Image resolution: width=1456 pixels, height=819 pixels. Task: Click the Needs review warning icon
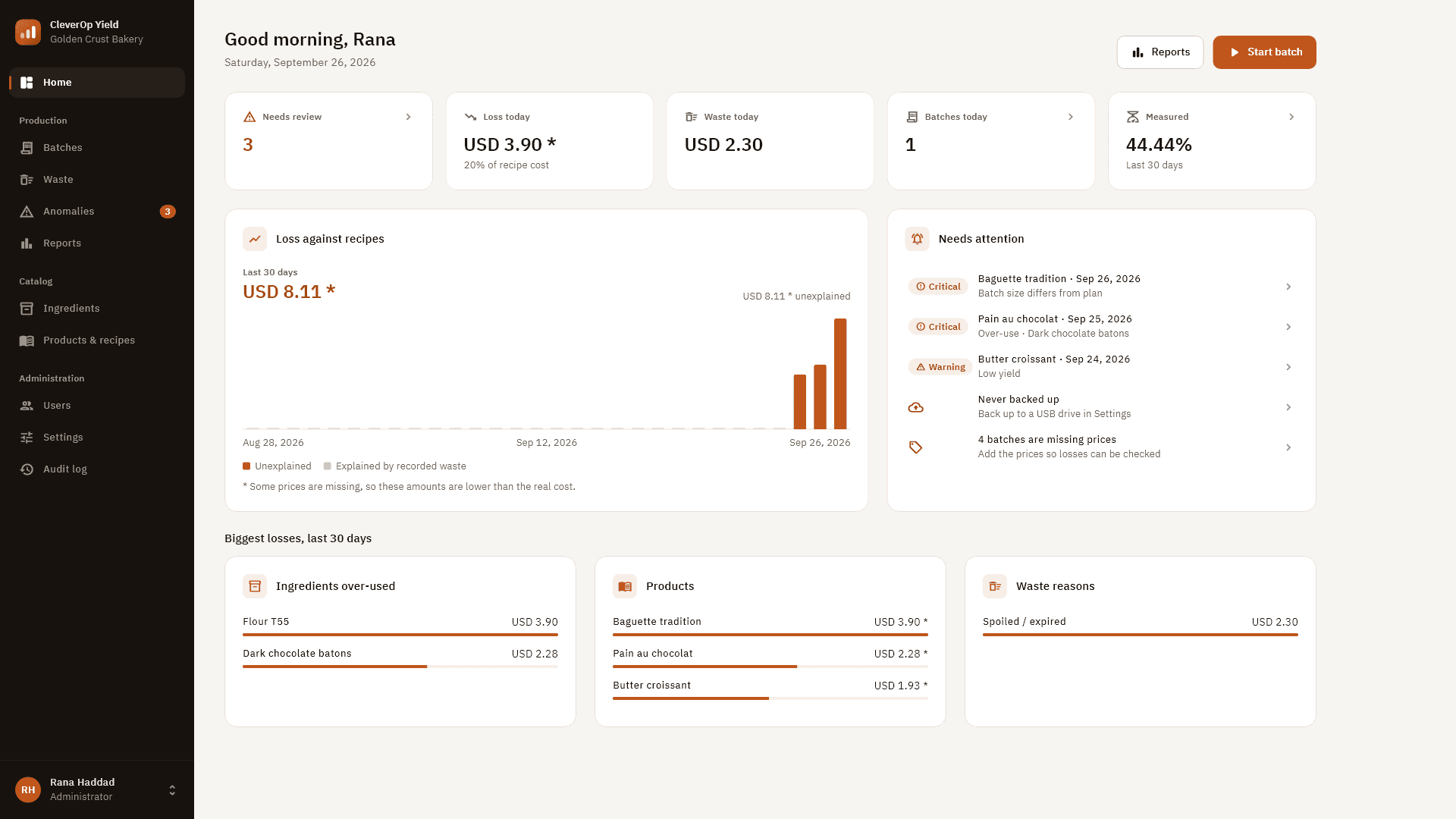tap(249, 117)
